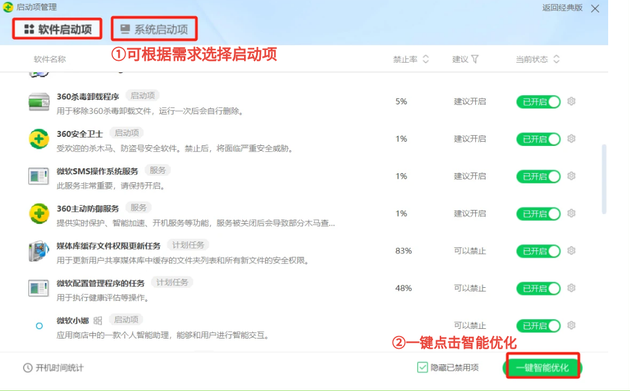Image resolution: width=630 pixels, height=391 pixels.
Task: Open settings gear for 360杀毒卸载程序
Action: [571, 101]
